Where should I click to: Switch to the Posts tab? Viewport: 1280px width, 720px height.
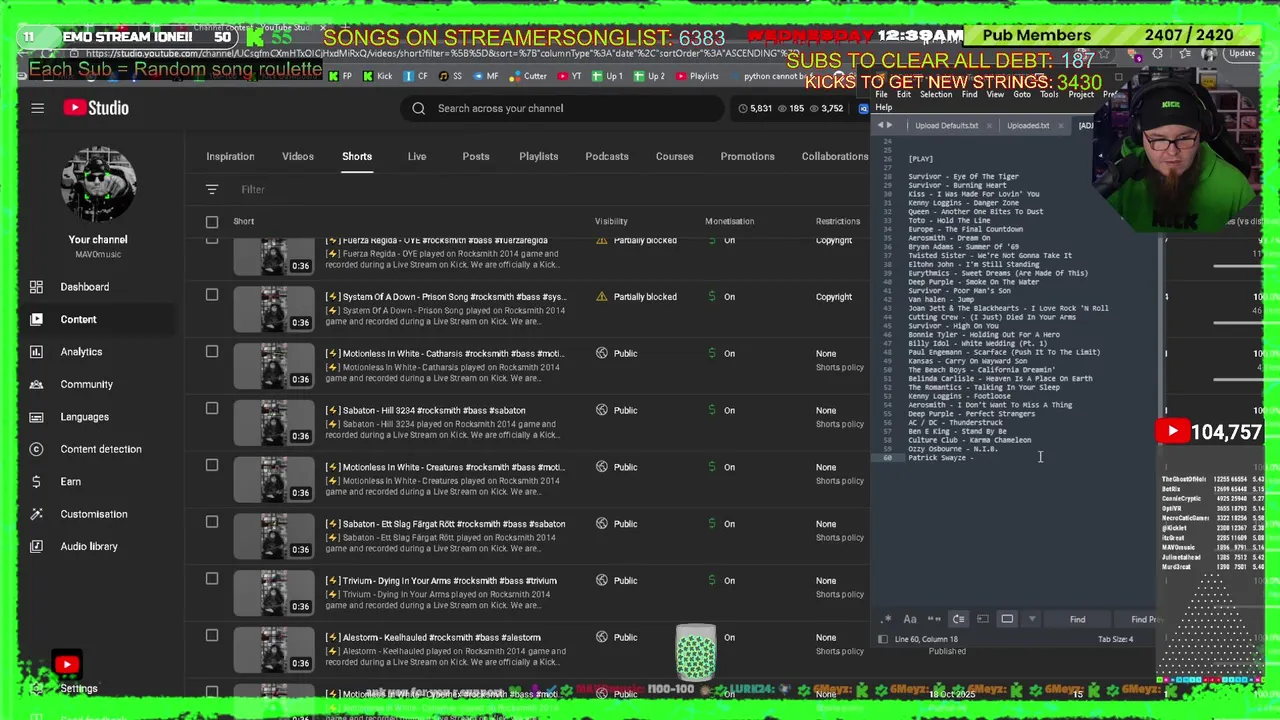pyautogui.click(x=476, y=156)
